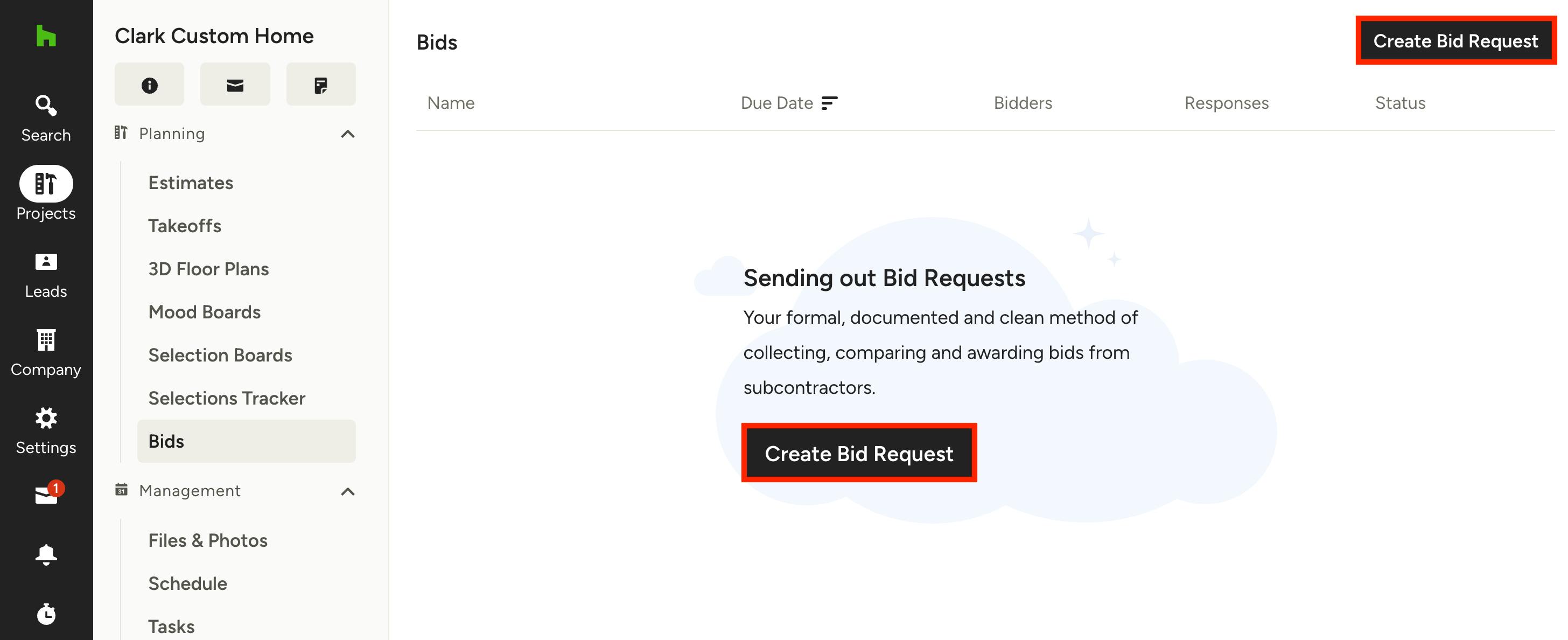Click the Houzz logo icon
1568x640 pixels.
[46, 36]
